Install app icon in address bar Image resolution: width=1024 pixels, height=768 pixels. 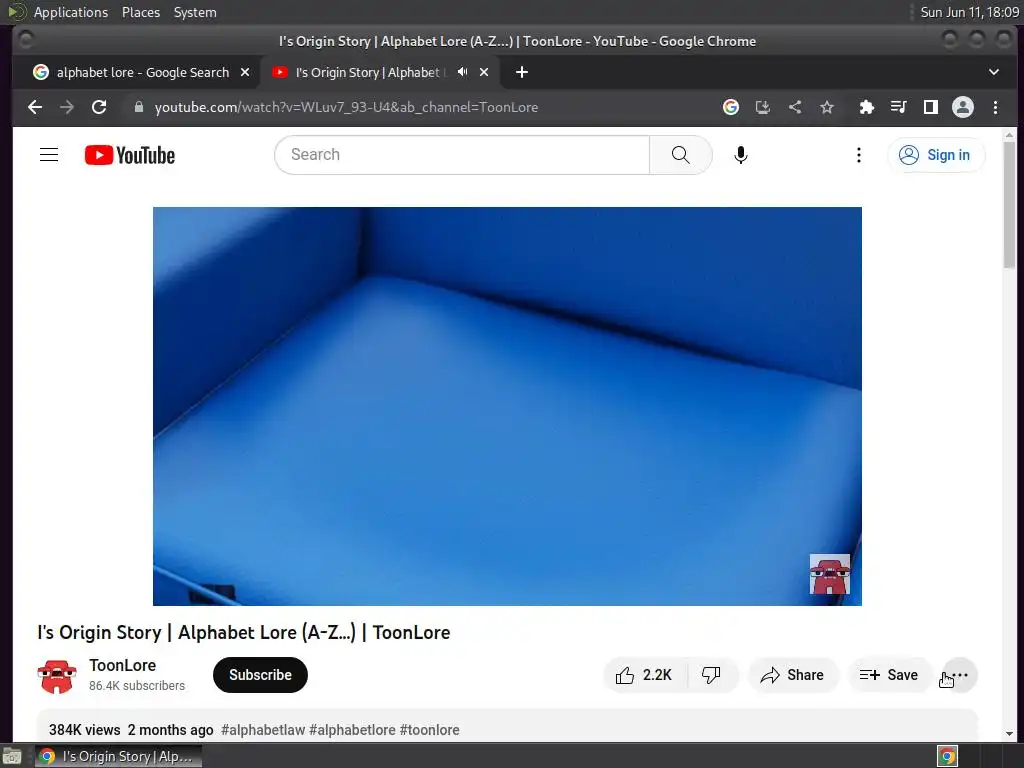(x=763, y=107)
